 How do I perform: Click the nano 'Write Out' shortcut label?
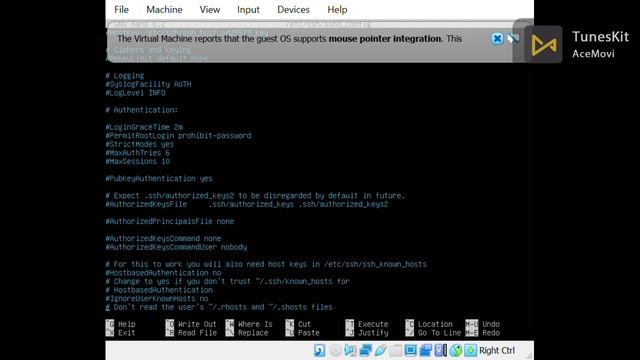coord(197,324)
